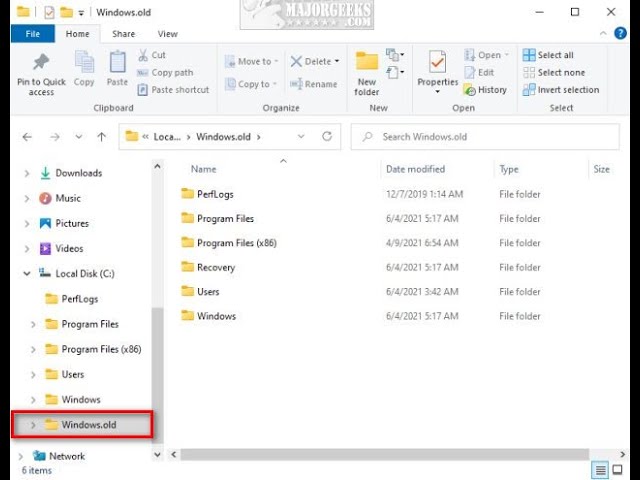
Task: Open the Recent locations dropdown
Action: tap(79, 137)
